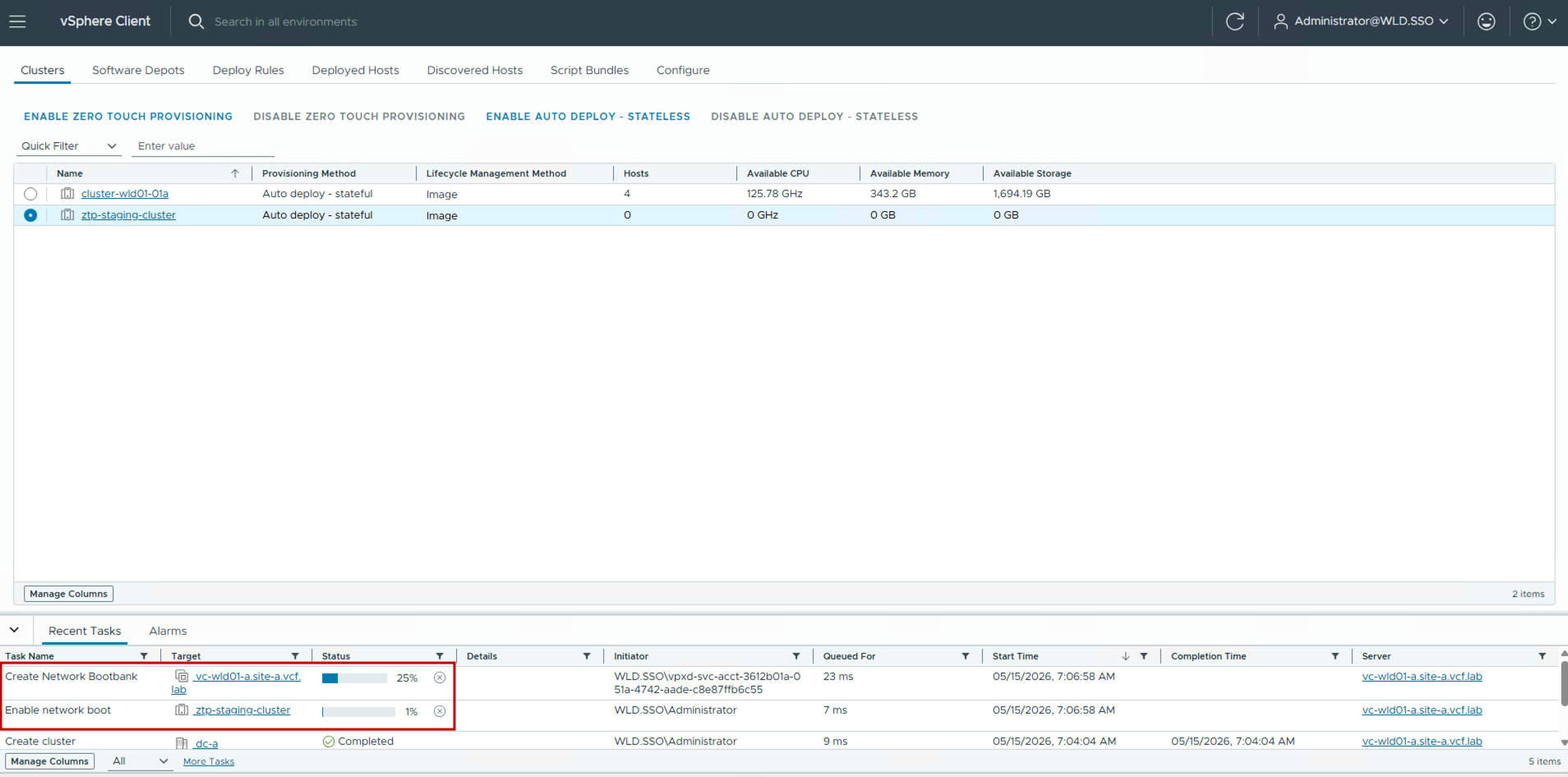Switch to the Deploy Rules tab
The height and width of the screenshot is (777, 1568).
pos(248,70)
